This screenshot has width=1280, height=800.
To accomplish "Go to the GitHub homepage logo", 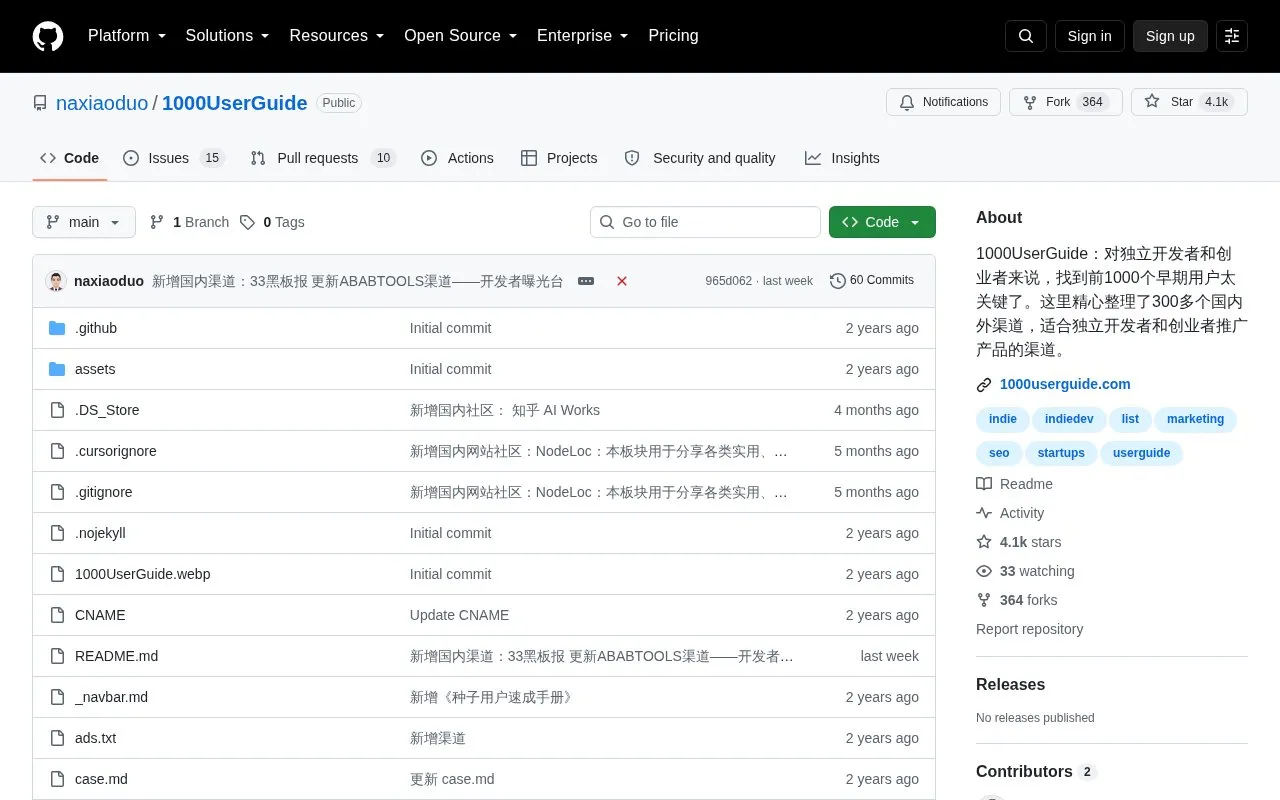I will pos(48,36).
